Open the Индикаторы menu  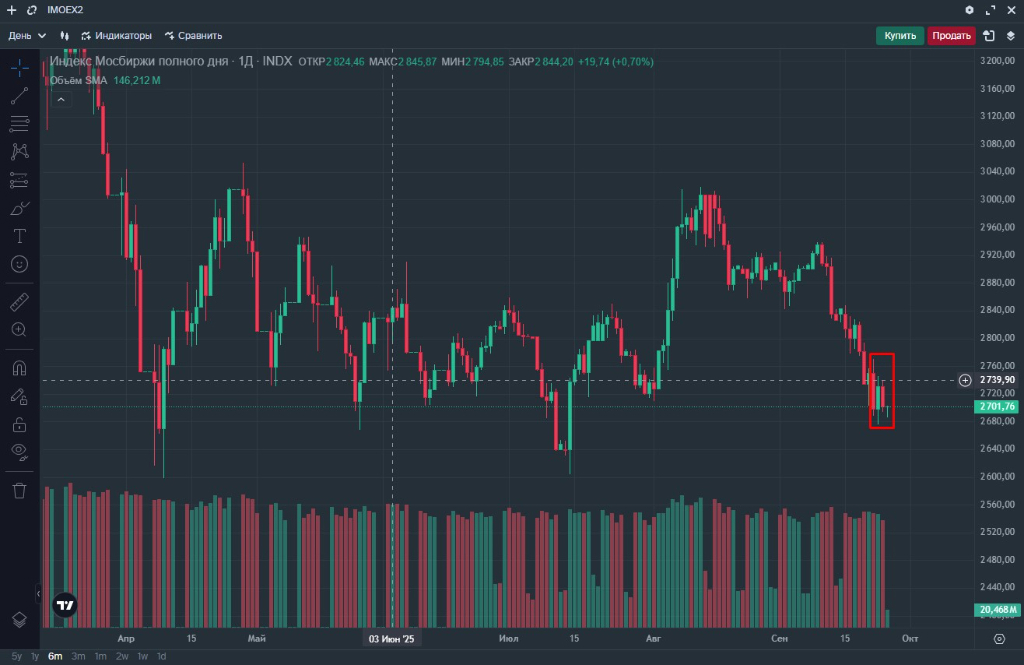(116, 35)
